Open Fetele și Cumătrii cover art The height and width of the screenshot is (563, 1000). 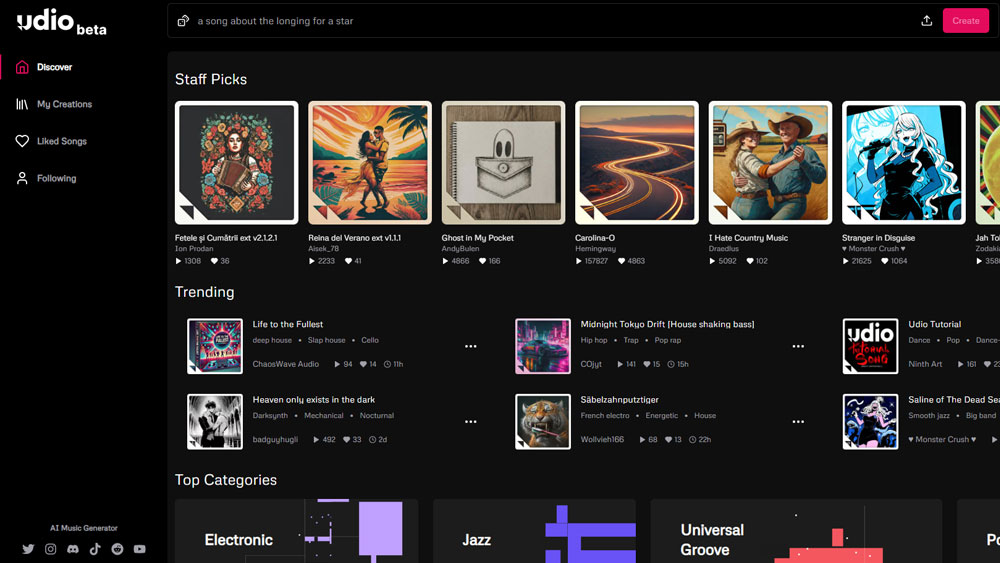237,163
